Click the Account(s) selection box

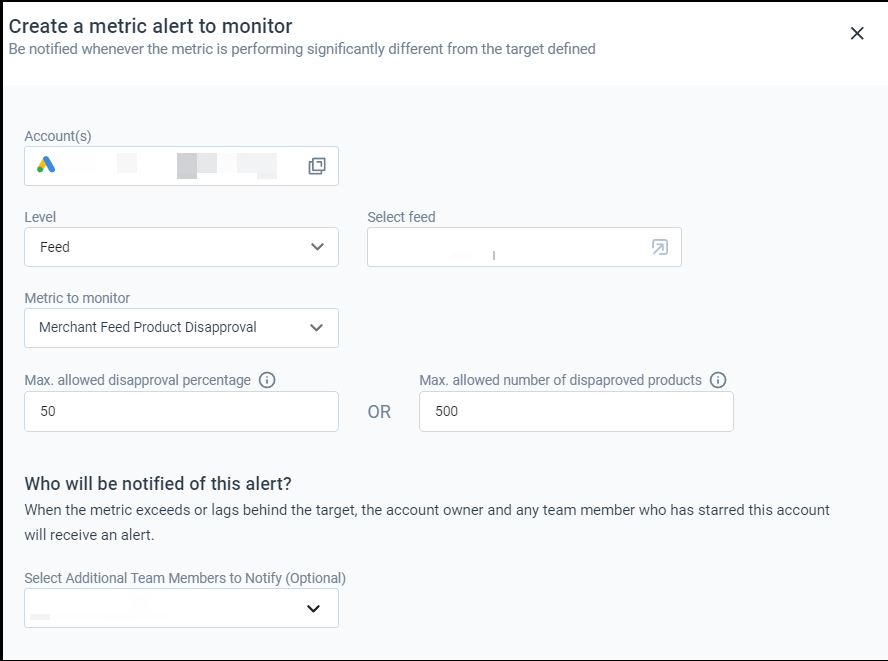pyautogui.click(x=181, y=166)
